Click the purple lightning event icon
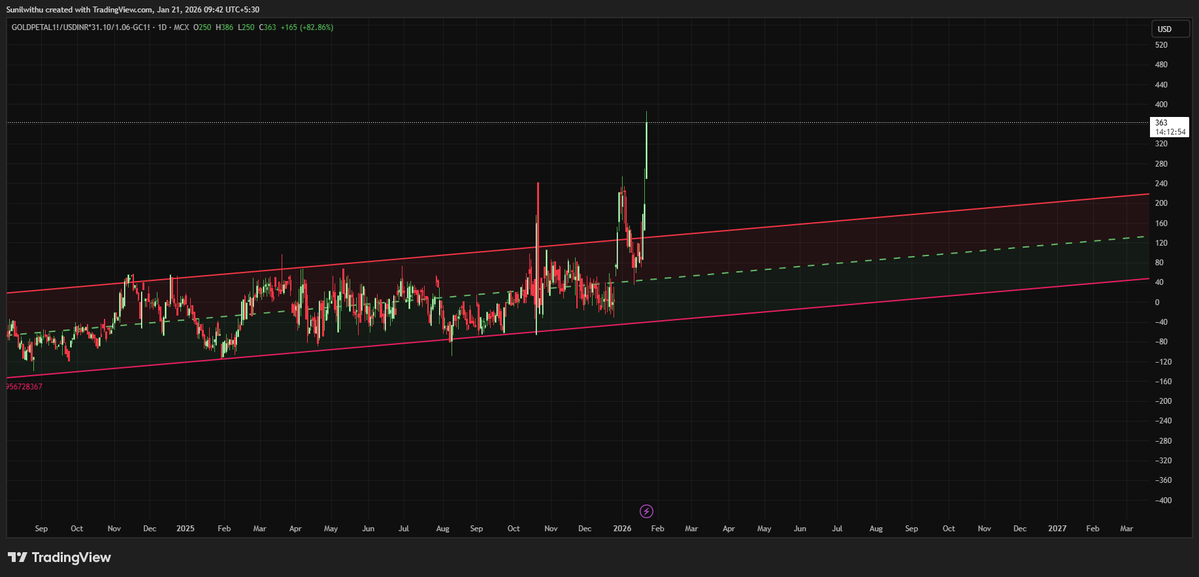1199x577 pixels. (646, 511)
